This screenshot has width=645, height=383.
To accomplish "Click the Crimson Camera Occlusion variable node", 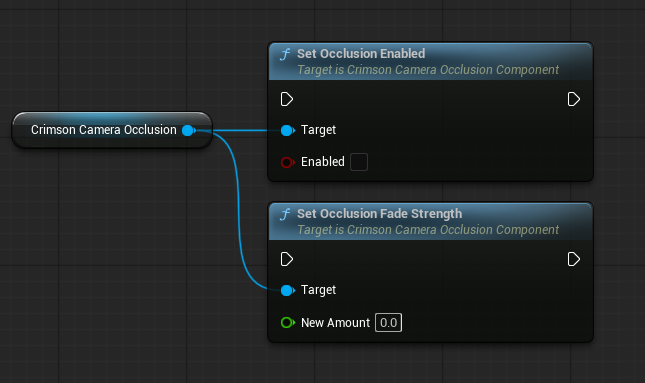I will pos(112,130).
